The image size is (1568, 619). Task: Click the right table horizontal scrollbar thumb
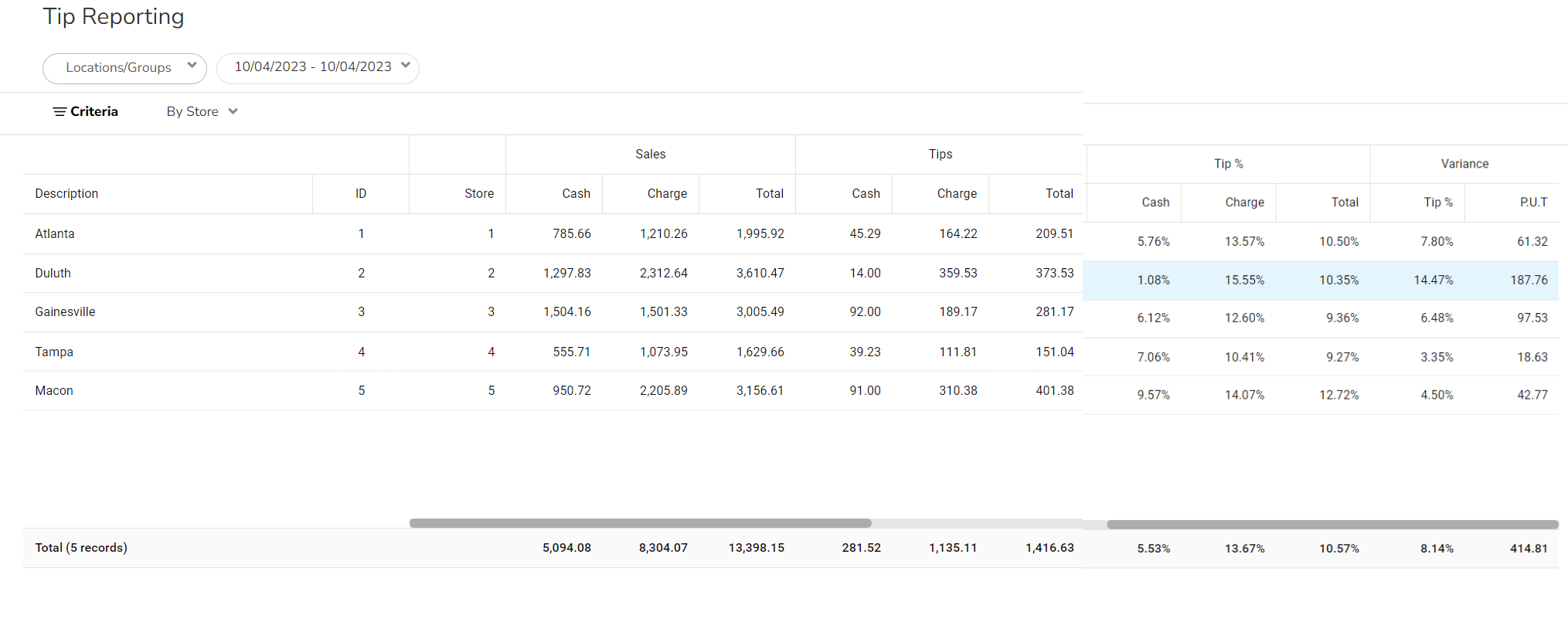click(x=1332, y=525)
